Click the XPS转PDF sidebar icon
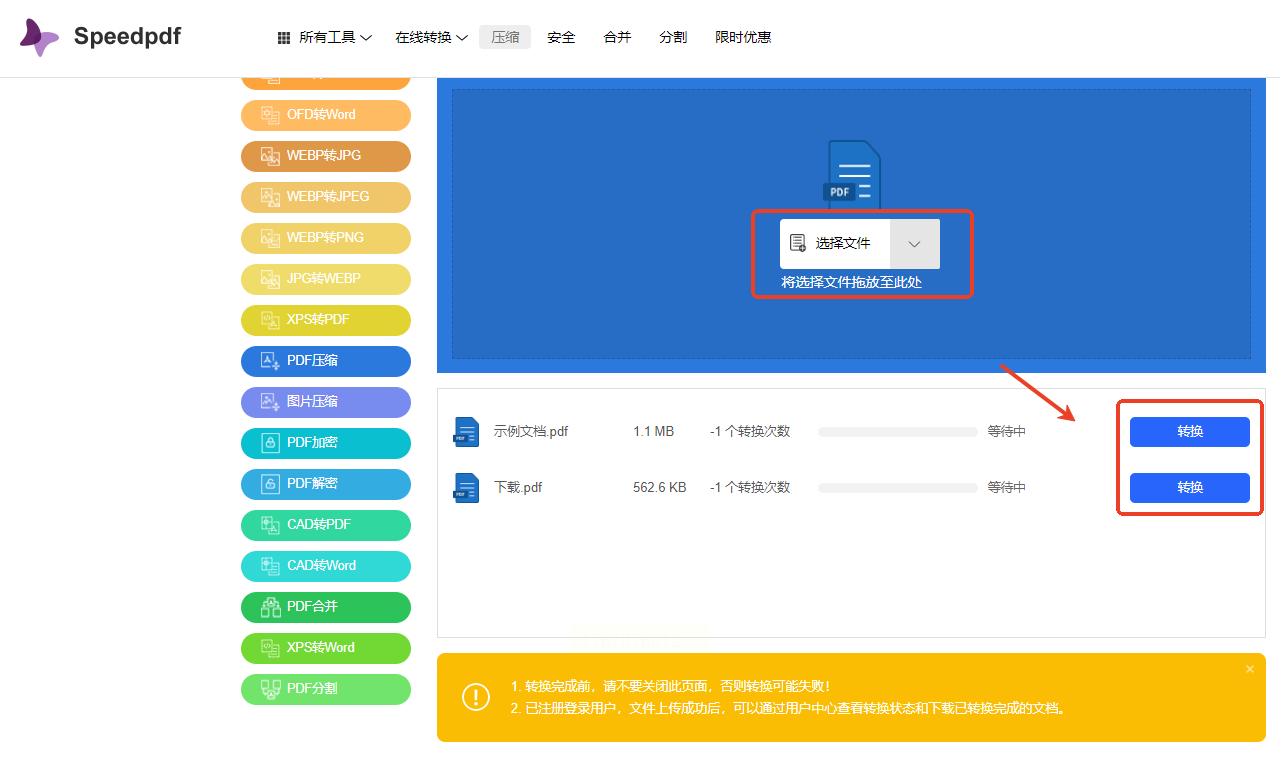Image resolution: width=1280 pixels, height=760 pixels. tap(270, 320)
